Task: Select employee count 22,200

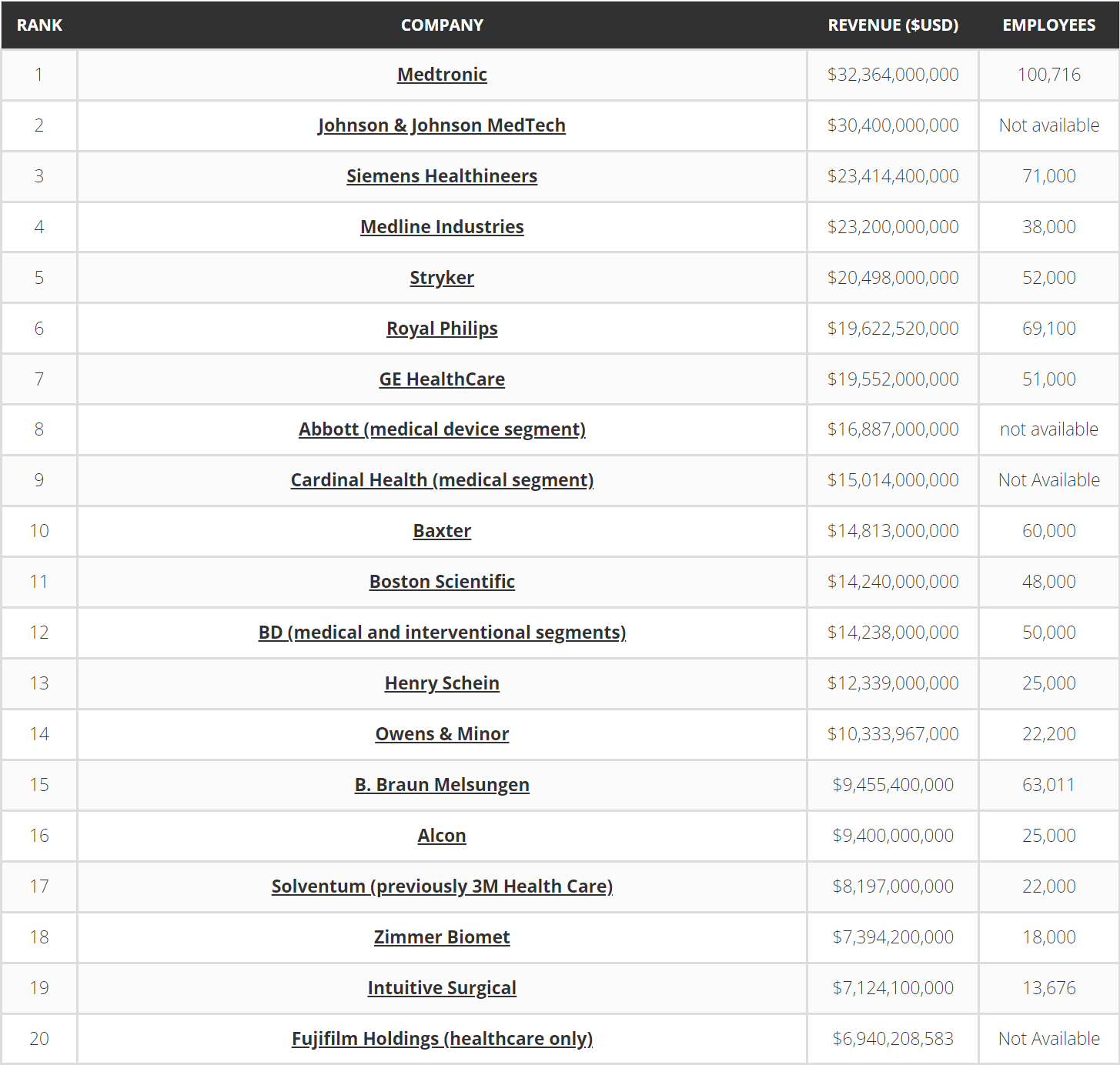Action: pyautogui.click(x=1049, y=734)
